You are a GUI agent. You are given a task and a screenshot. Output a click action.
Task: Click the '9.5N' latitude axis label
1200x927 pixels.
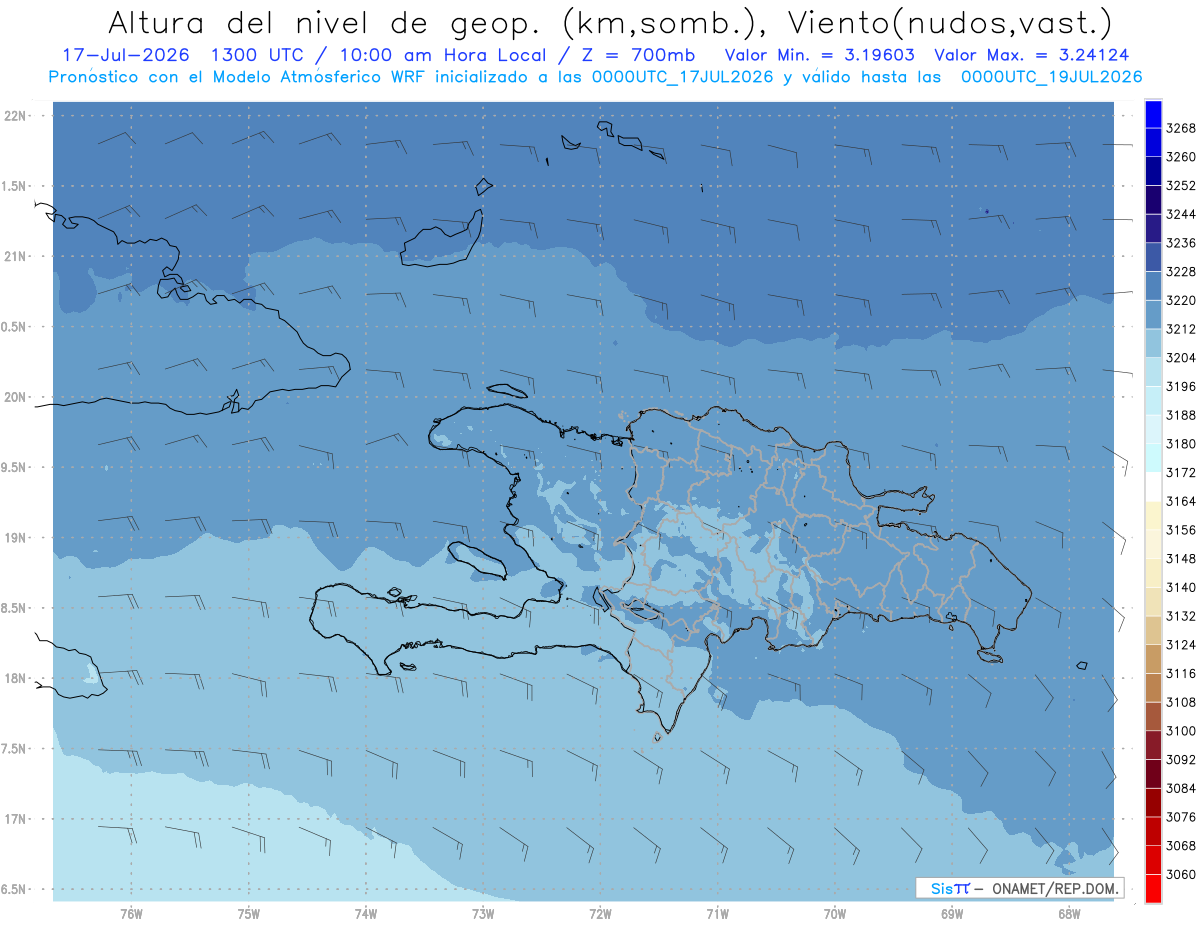pos(16,467)
